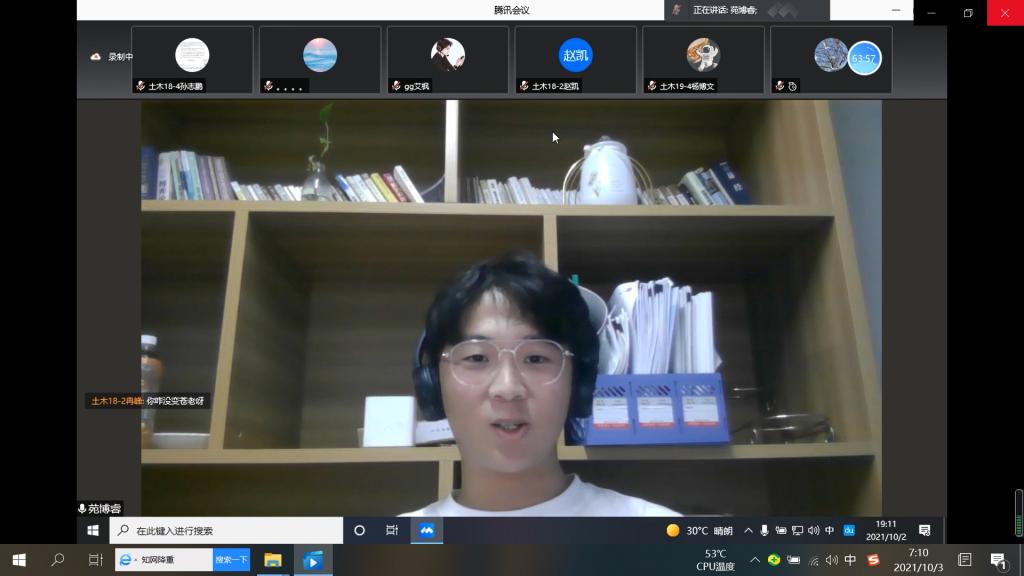This screenshot has width=1024, height=576.
Task: Click the cloud recording indicator icon
Action: point(96,57)
